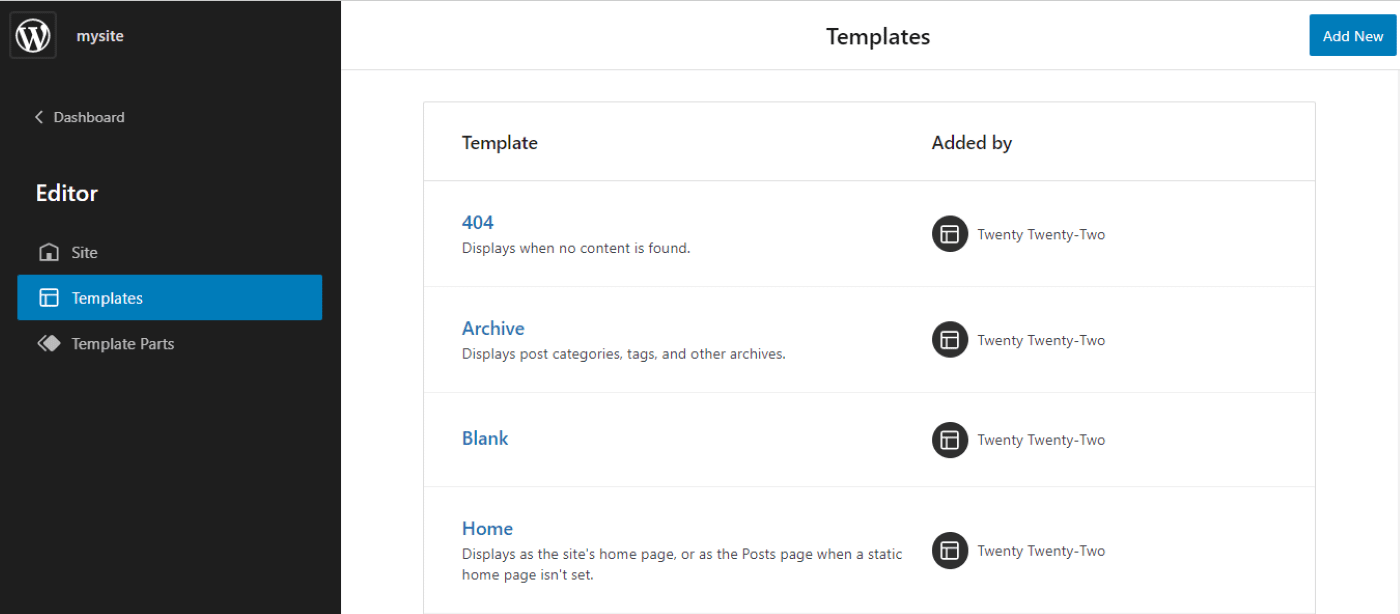Click the mysite site name label
1400x614 pixels.
pyautogui.click(x=100, y=35)
